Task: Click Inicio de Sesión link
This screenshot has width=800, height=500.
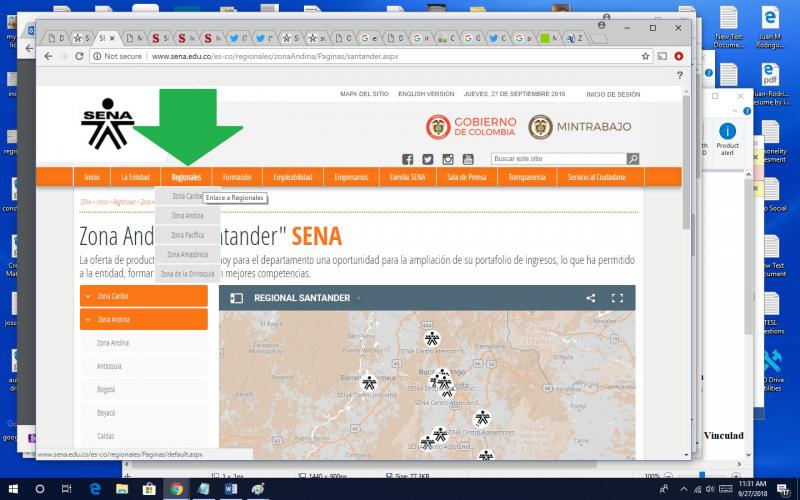Action: (x=613, y=94)
